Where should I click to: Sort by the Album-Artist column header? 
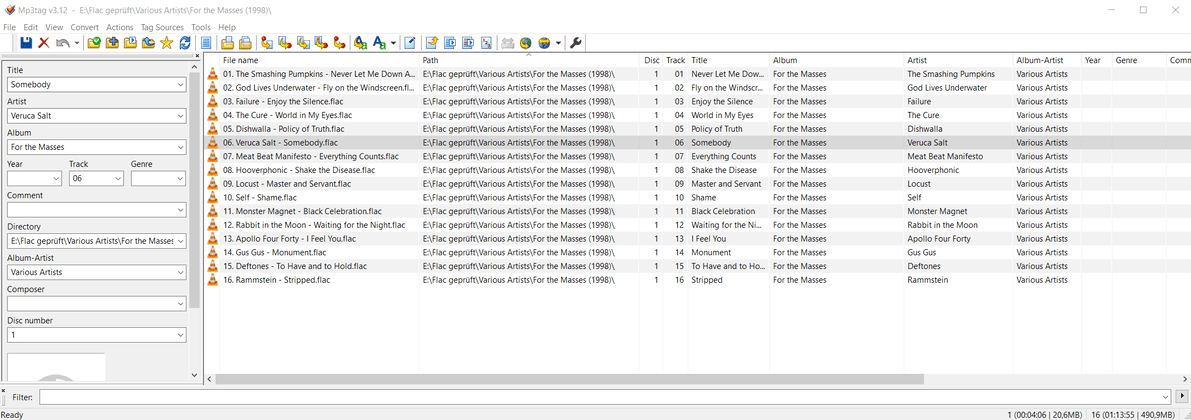pyautogui.click(x=1047, y=60)
